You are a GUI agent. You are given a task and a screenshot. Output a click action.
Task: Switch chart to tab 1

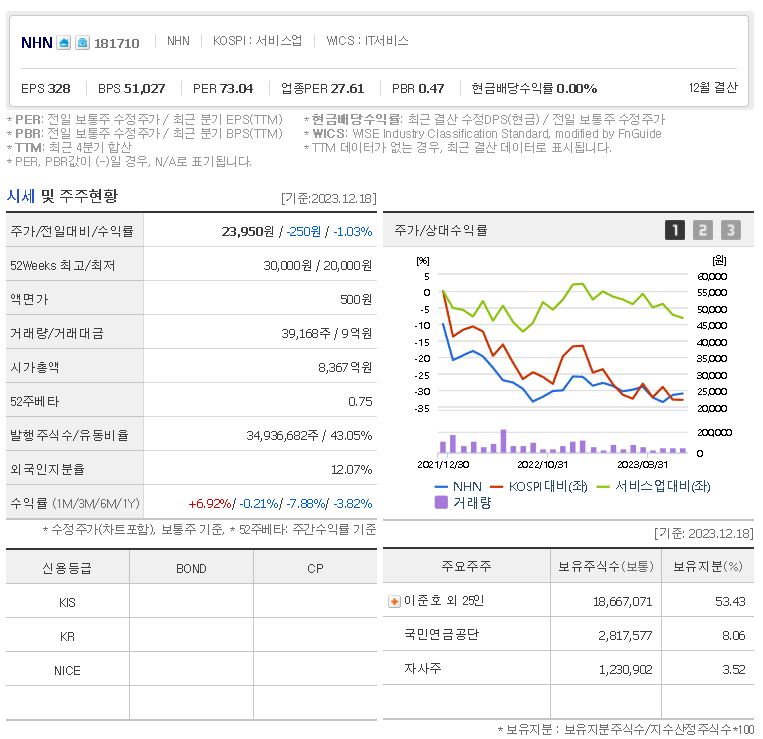tap(674, 230)
